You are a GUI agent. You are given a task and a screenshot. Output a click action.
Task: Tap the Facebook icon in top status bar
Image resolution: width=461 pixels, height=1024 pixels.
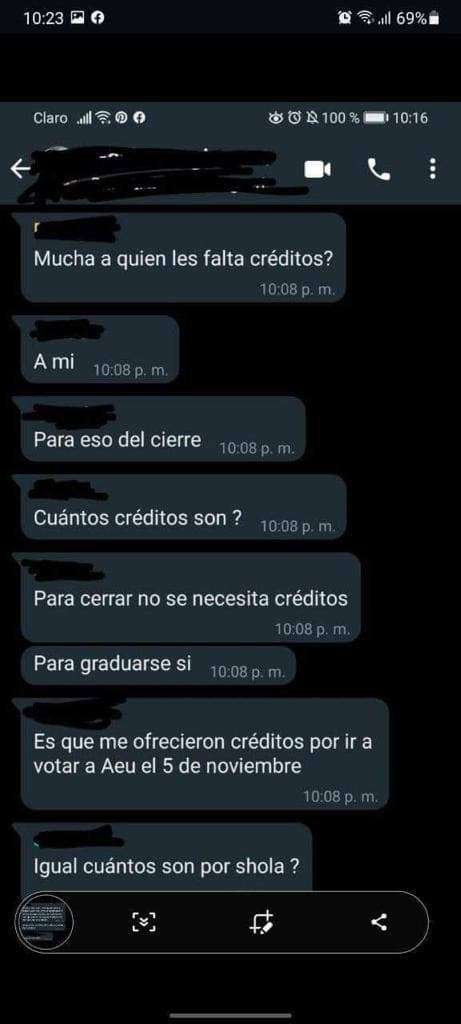(x=97, y=19)
